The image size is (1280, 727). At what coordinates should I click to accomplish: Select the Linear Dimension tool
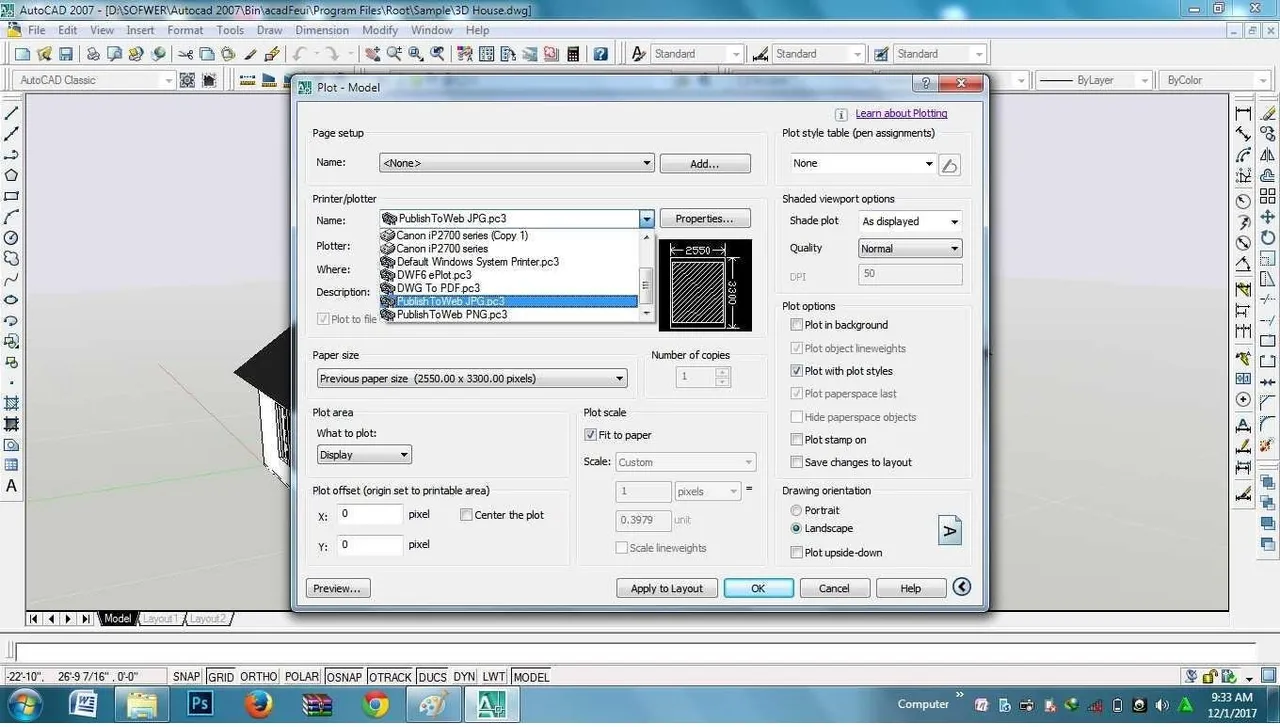pyautogui.click(x=1244, y=113)
